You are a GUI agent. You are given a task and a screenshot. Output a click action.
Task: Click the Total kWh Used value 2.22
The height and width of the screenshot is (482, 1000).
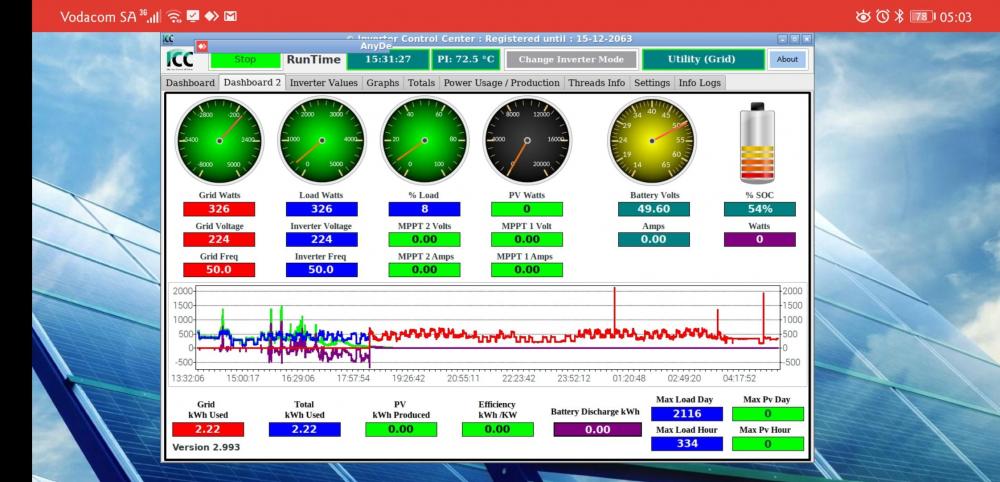(304, 430)
